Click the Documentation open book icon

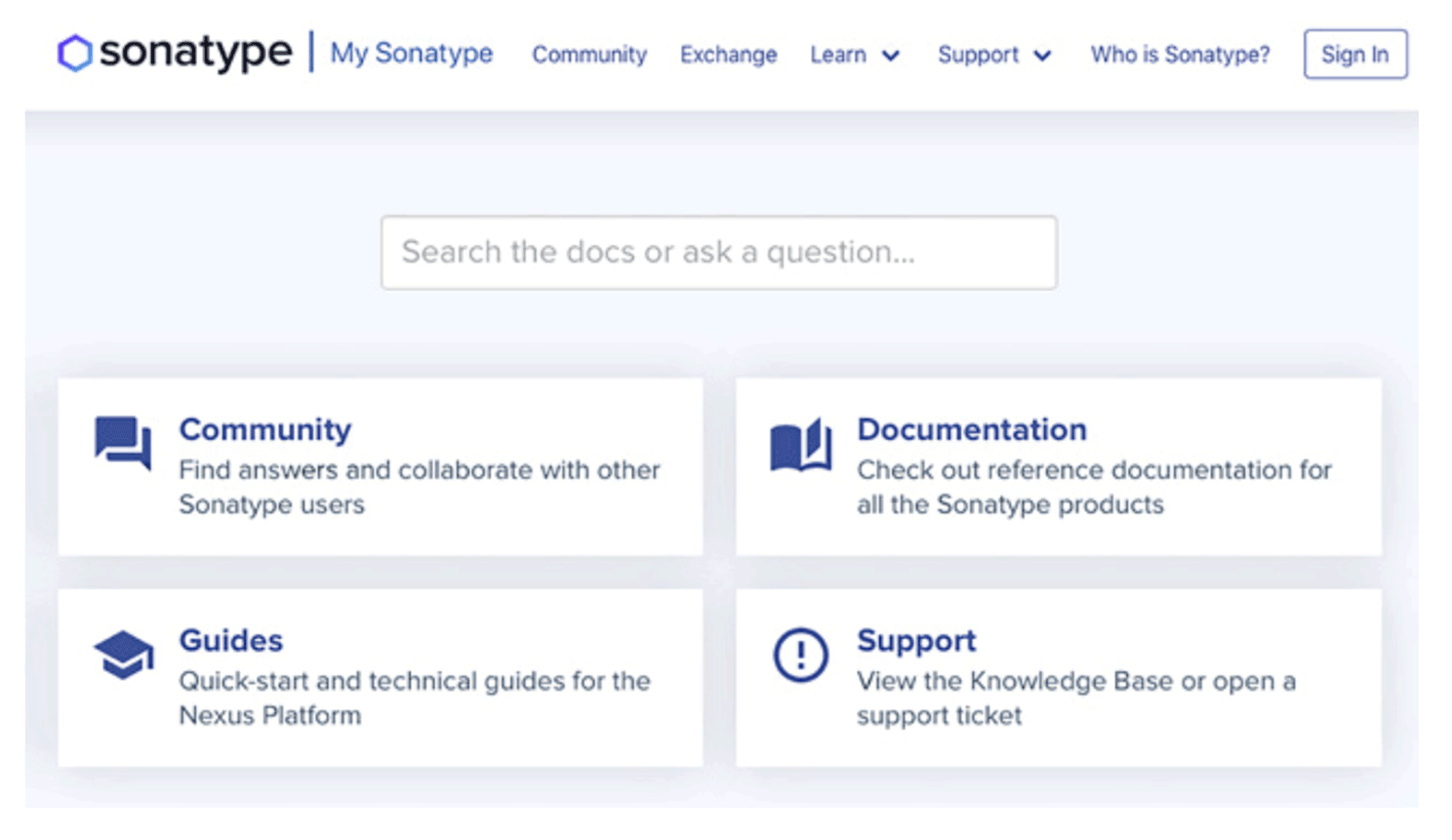801,446
